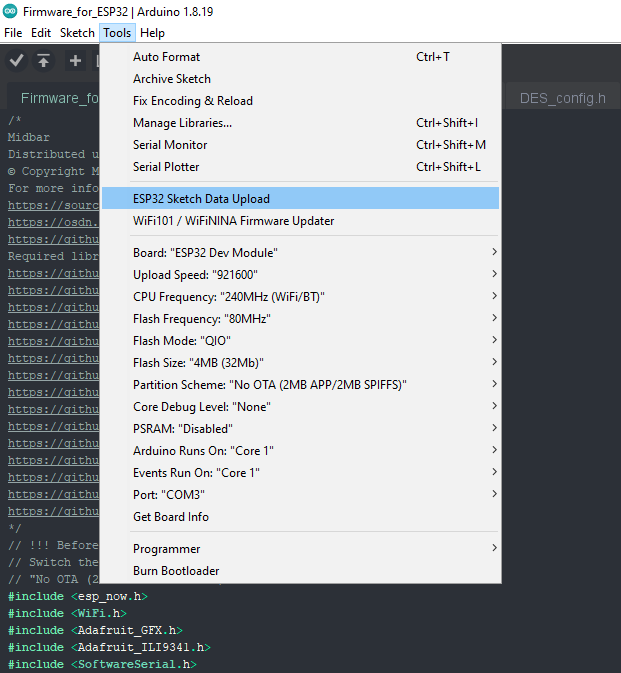Click the "Required libr" comment line

[54, 256]
